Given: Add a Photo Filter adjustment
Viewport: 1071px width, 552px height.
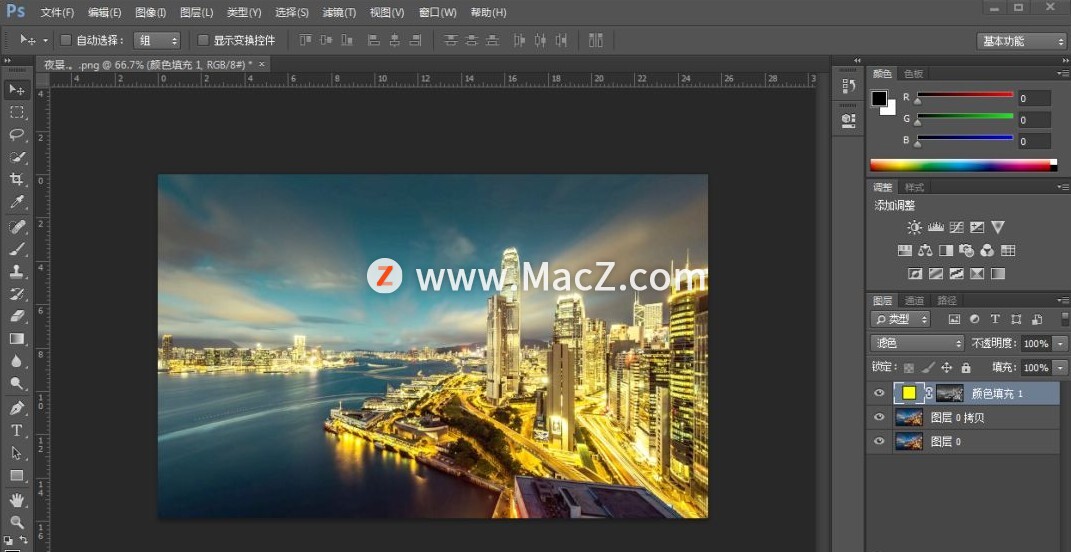Looking at the screenshot, I should click(x=966, y=251).
